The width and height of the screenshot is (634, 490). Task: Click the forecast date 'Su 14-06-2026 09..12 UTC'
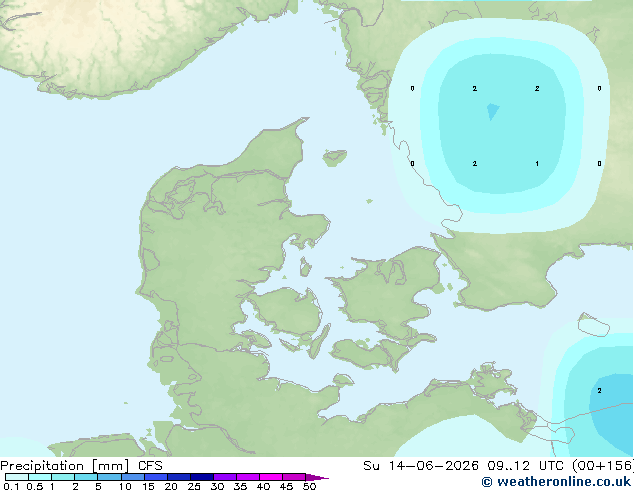[463, 466]
